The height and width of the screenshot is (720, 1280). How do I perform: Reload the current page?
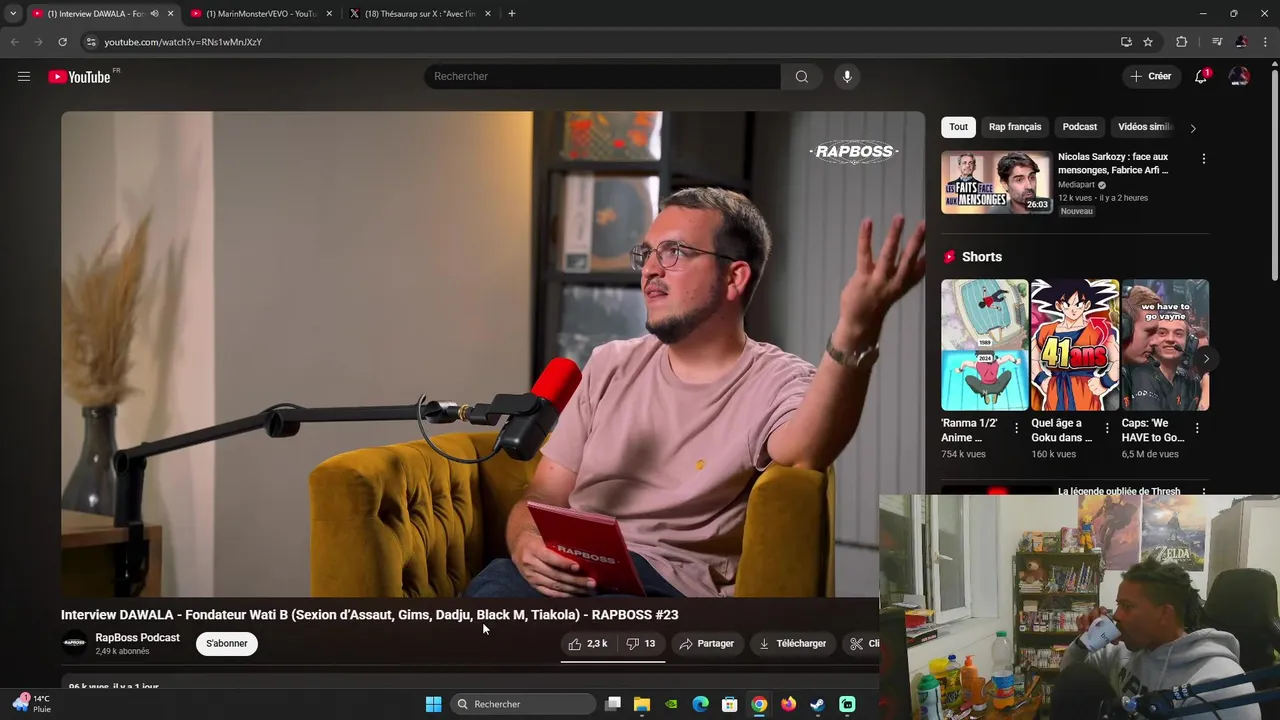(x=62, y=42)
